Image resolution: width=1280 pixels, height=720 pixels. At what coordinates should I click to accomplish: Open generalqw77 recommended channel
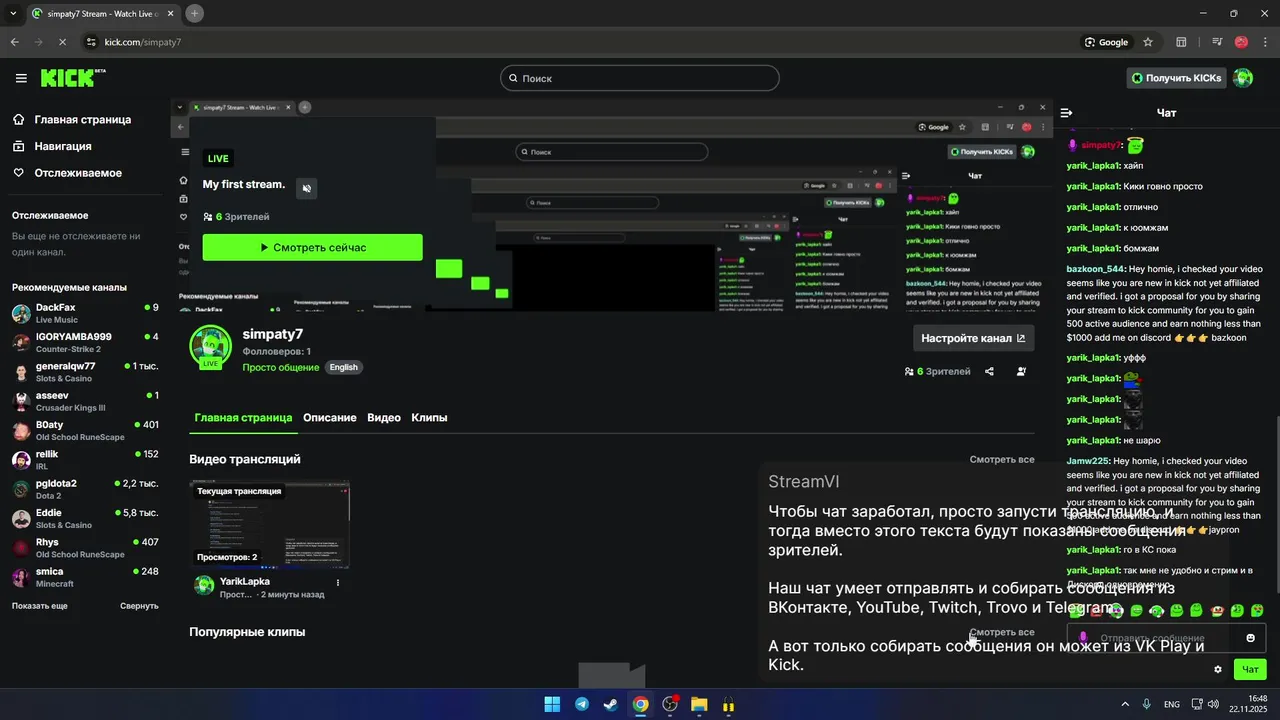click(x=85, y=372)
